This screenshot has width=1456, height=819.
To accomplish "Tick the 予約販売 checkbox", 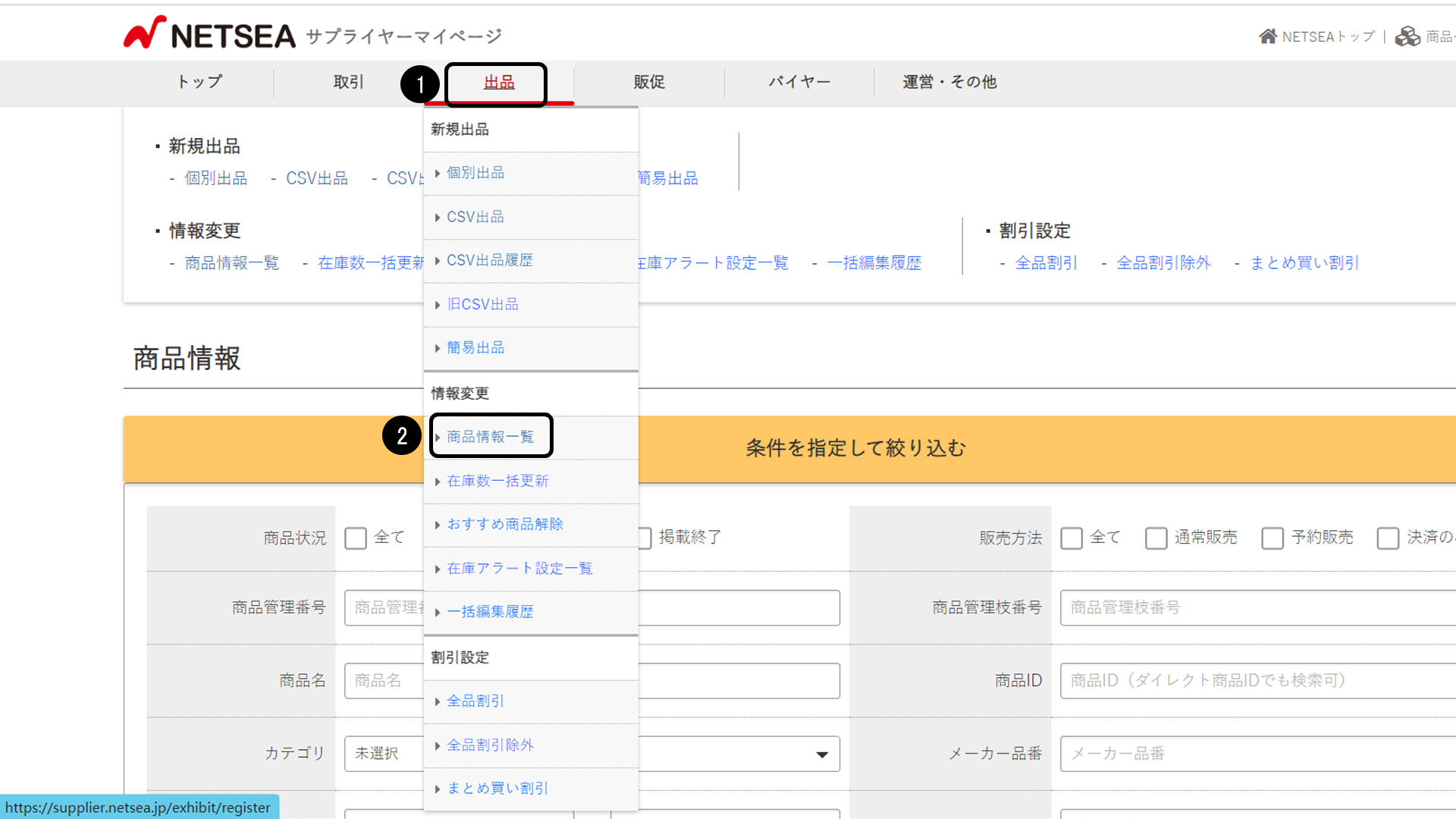I will 1272,538.
